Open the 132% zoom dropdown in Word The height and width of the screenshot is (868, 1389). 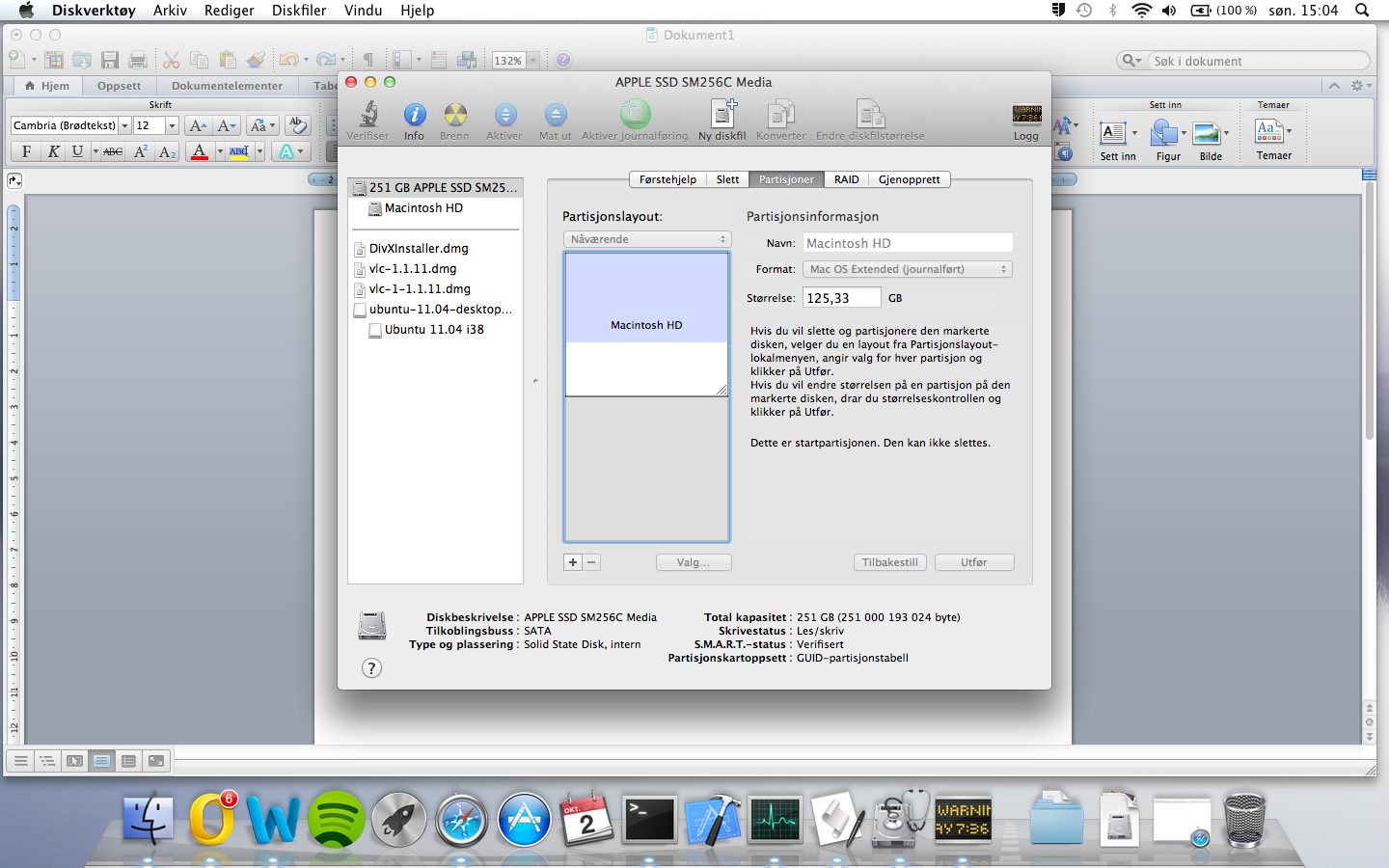tap(532, 61)
